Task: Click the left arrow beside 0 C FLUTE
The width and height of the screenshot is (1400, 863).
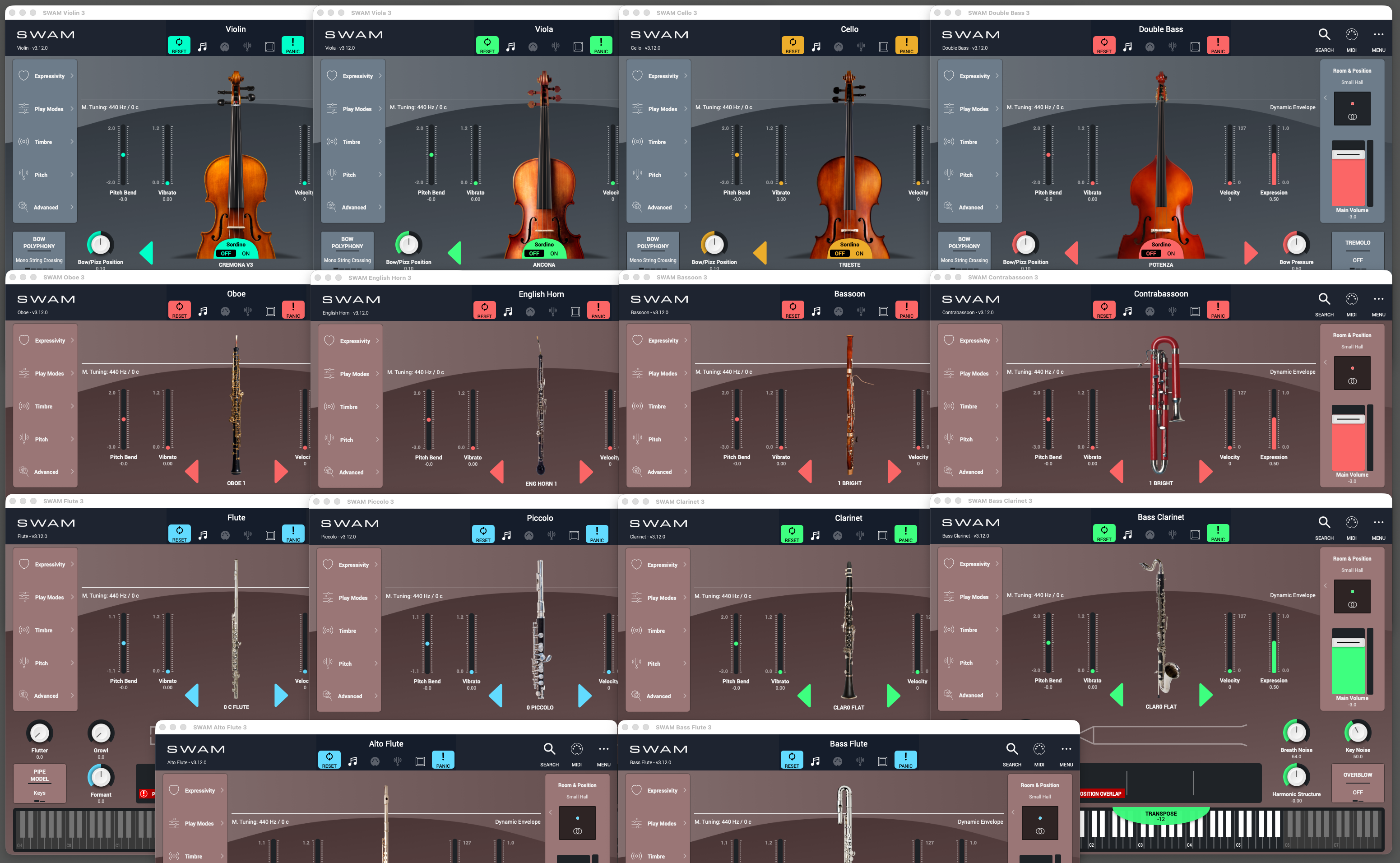Action: click(x=192, y=695)
